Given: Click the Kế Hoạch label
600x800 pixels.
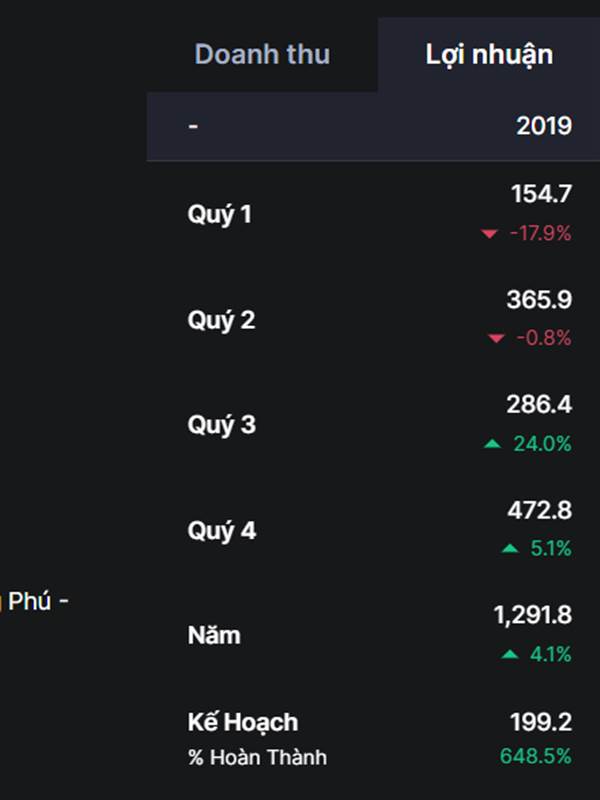Looking at the screenshot, I should (242, 722).
